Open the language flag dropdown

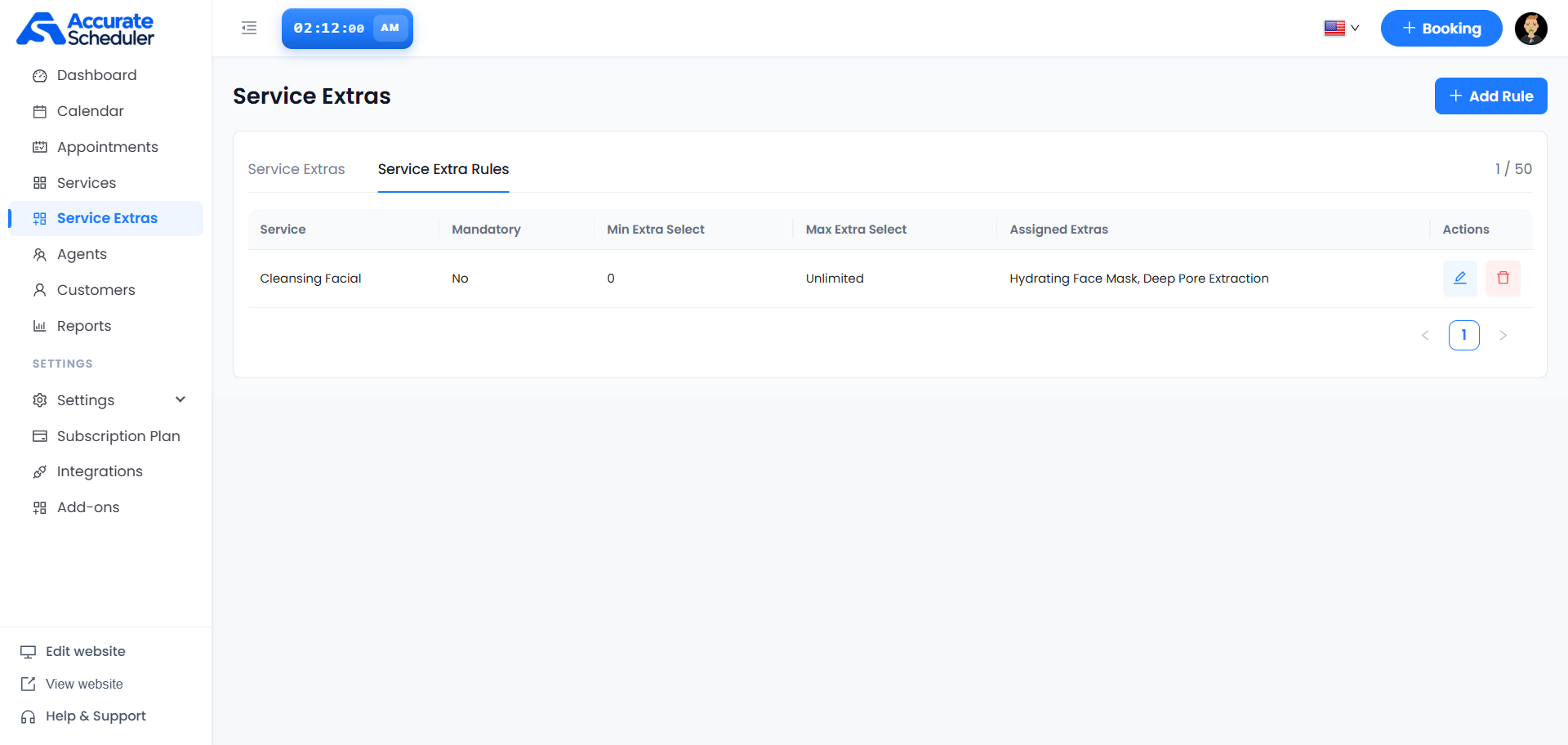click(1342, 29)
